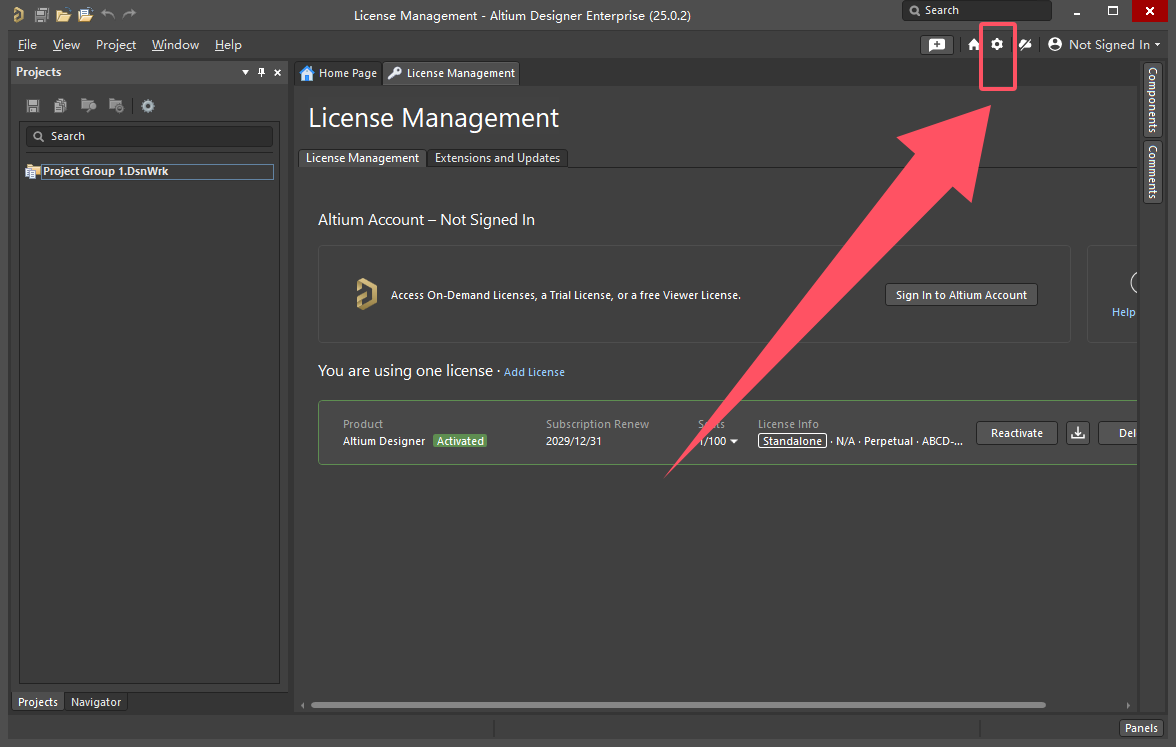Go to the Home page icon in top right
The width and height of the screenshot is (1176, 747).
(x=974, y=45)
